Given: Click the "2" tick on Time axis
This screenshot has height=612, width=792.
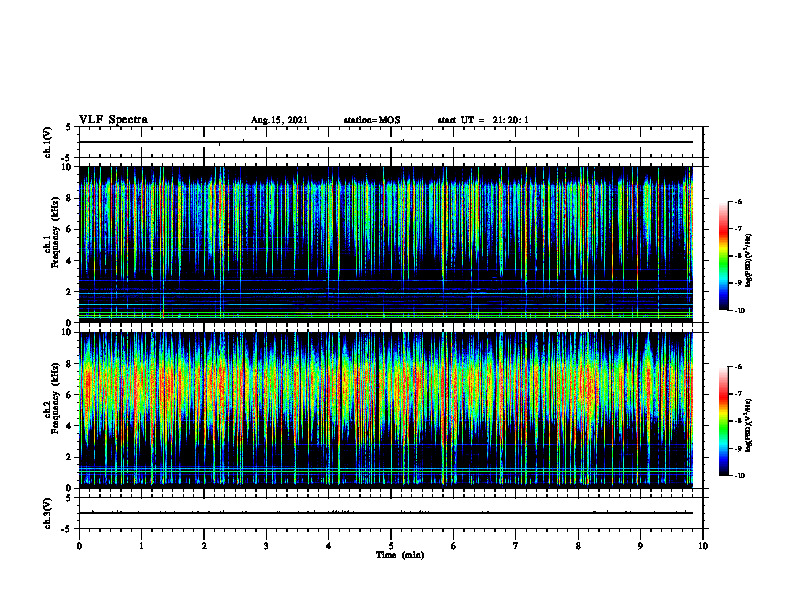Looking at the screenshot, I should (204, 546).
